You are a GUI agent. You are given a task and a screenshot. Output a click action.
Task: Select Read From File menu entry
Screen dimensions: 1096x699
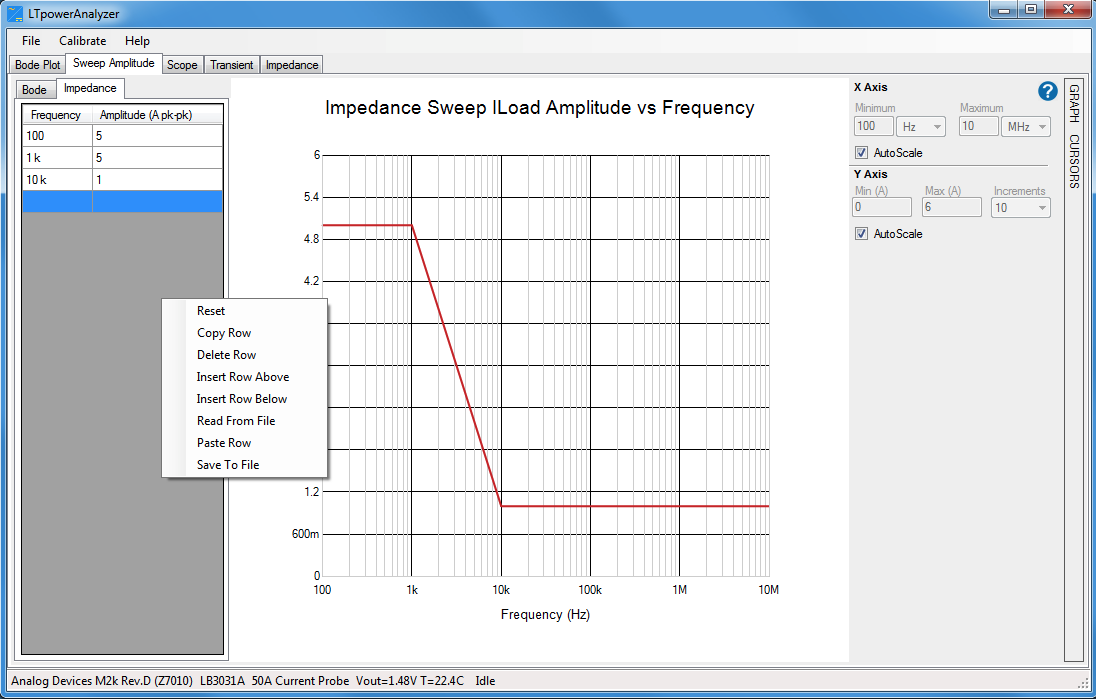[x=236, y=421]
